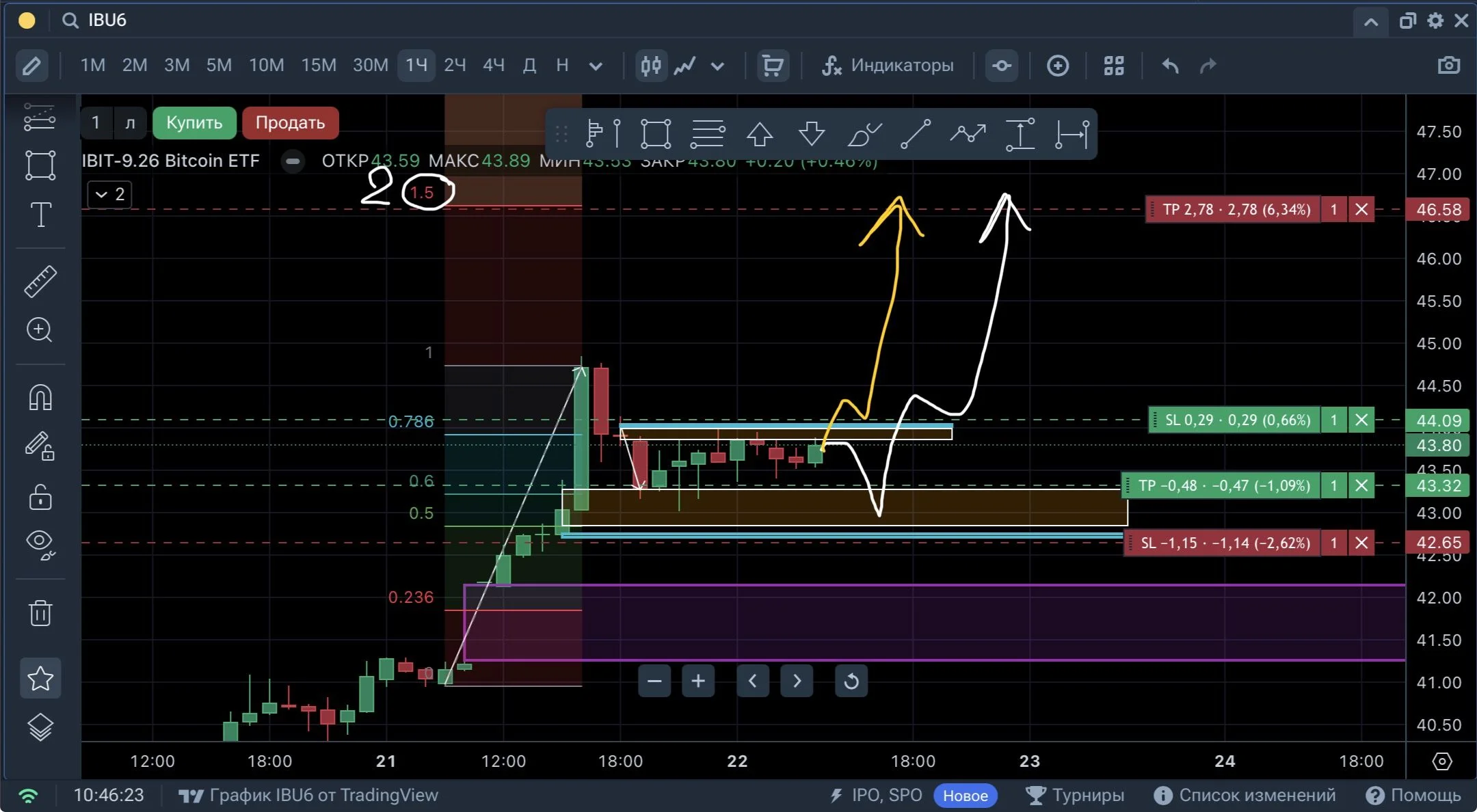The height and width of the screenshot is (812, 1477).
Task: Open the text annotation tool
Action: pos(40,215)
